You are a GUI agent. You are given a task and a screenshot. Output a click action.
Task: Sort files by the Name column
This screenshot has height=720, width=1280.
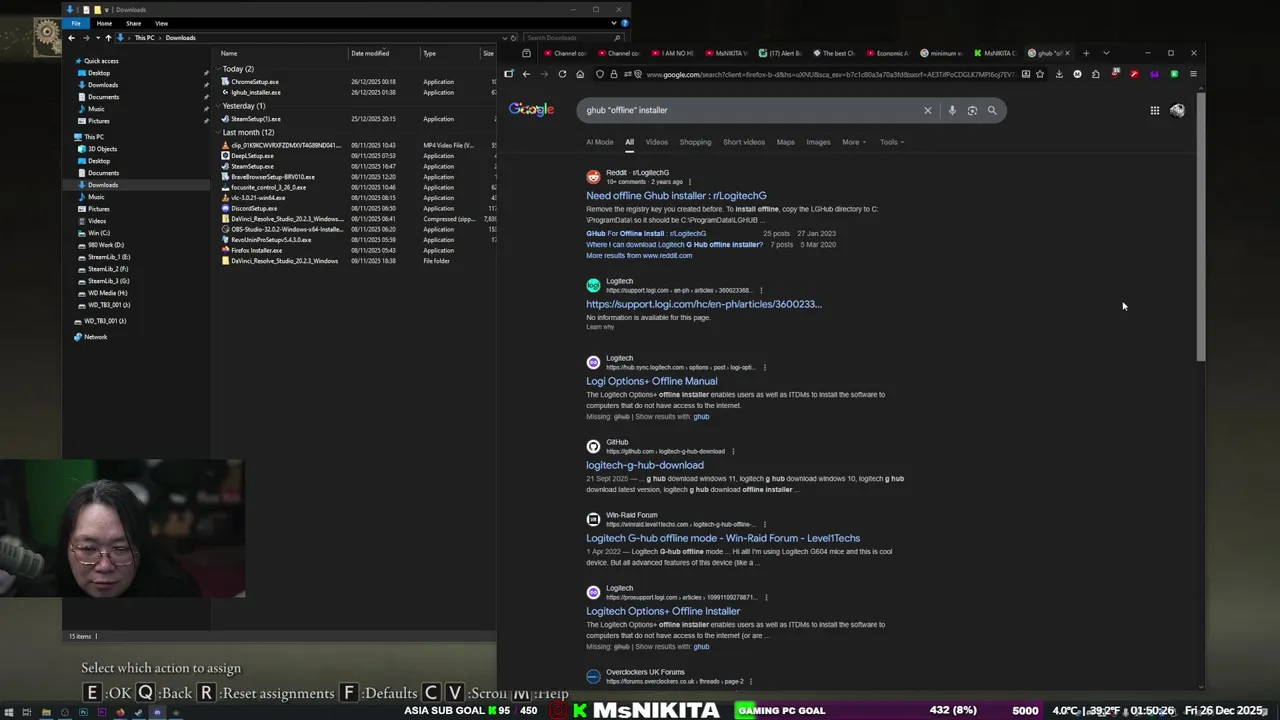(x=229, y=53)
